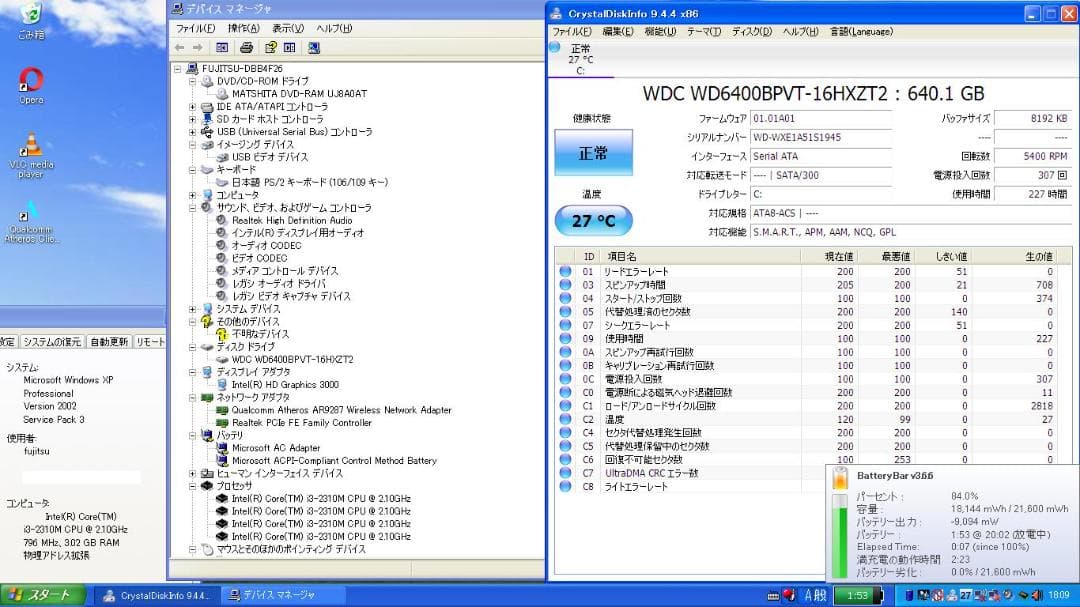This screenshot has width=1080, height=607.
Task: Click the 項目名 column header
Action: 701,256
